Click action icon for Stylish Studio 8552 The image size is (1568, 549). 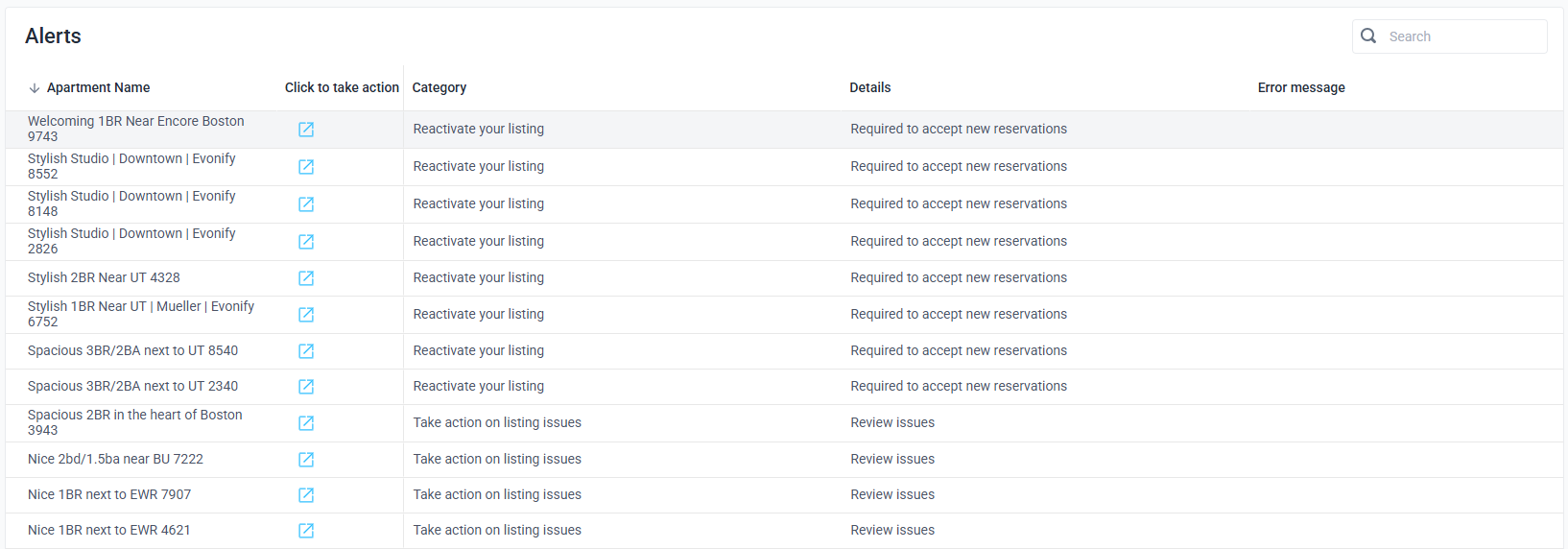coord(306,167)
